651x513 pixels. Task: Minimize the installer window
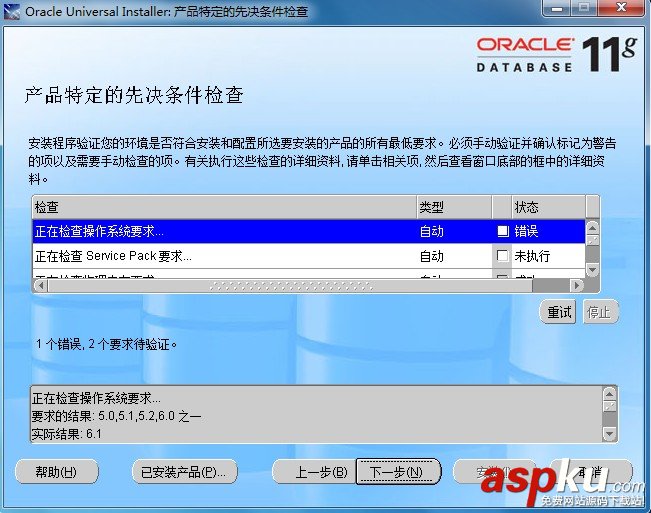click(558, 8)
